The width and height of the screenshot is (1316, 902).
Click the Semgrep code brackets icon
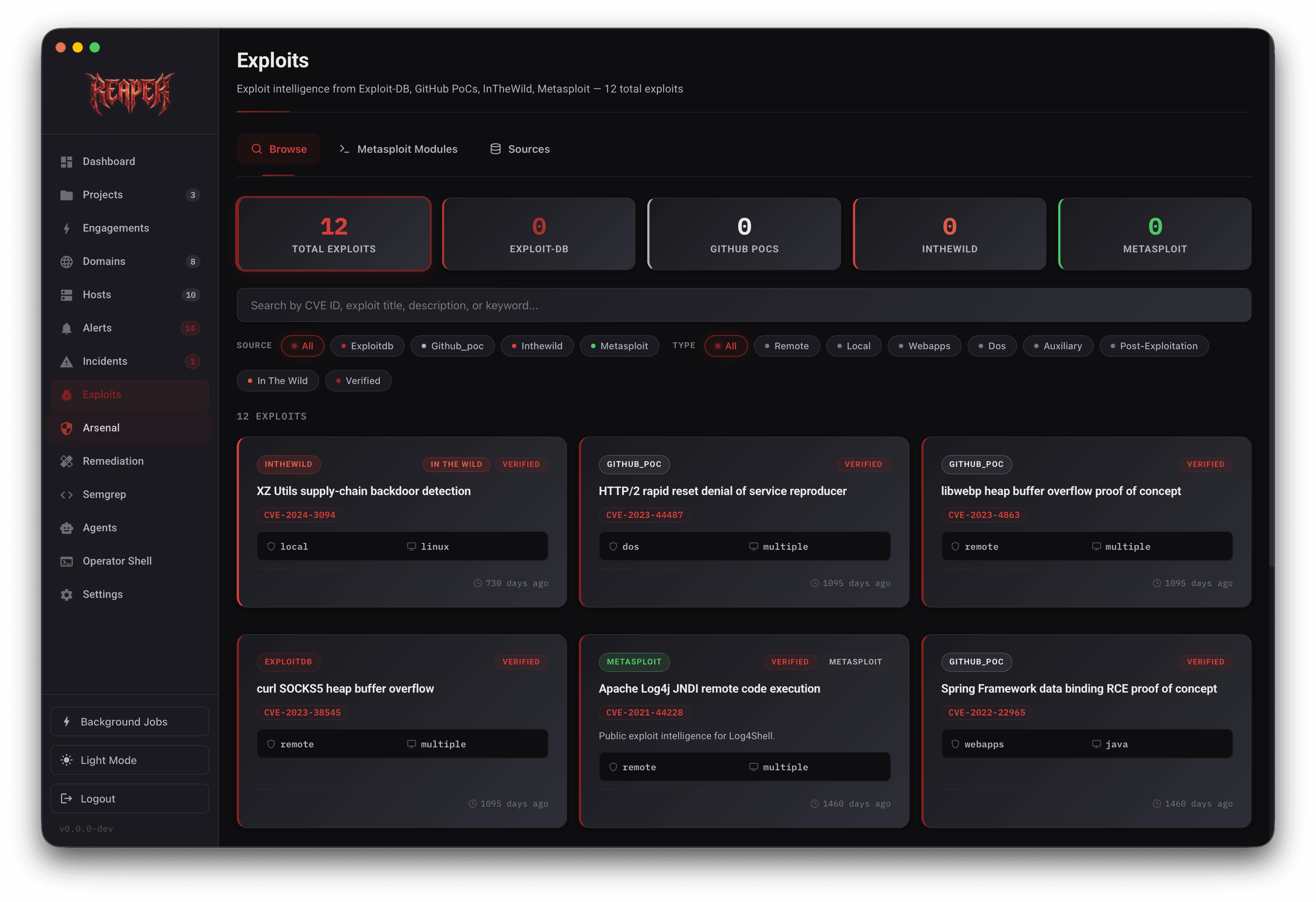(66, 495)
